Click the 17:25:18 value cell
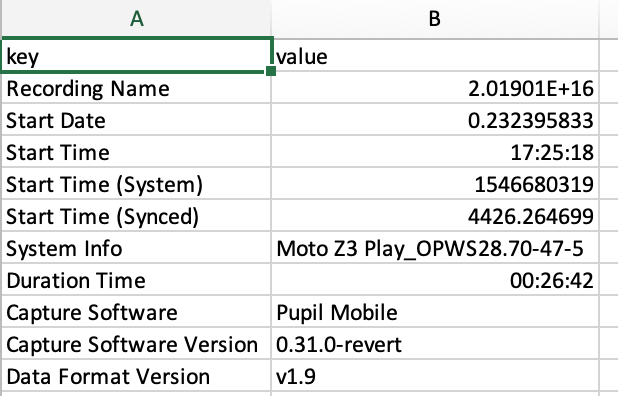This screenshot has height=396, width=618. click(435, 152)
